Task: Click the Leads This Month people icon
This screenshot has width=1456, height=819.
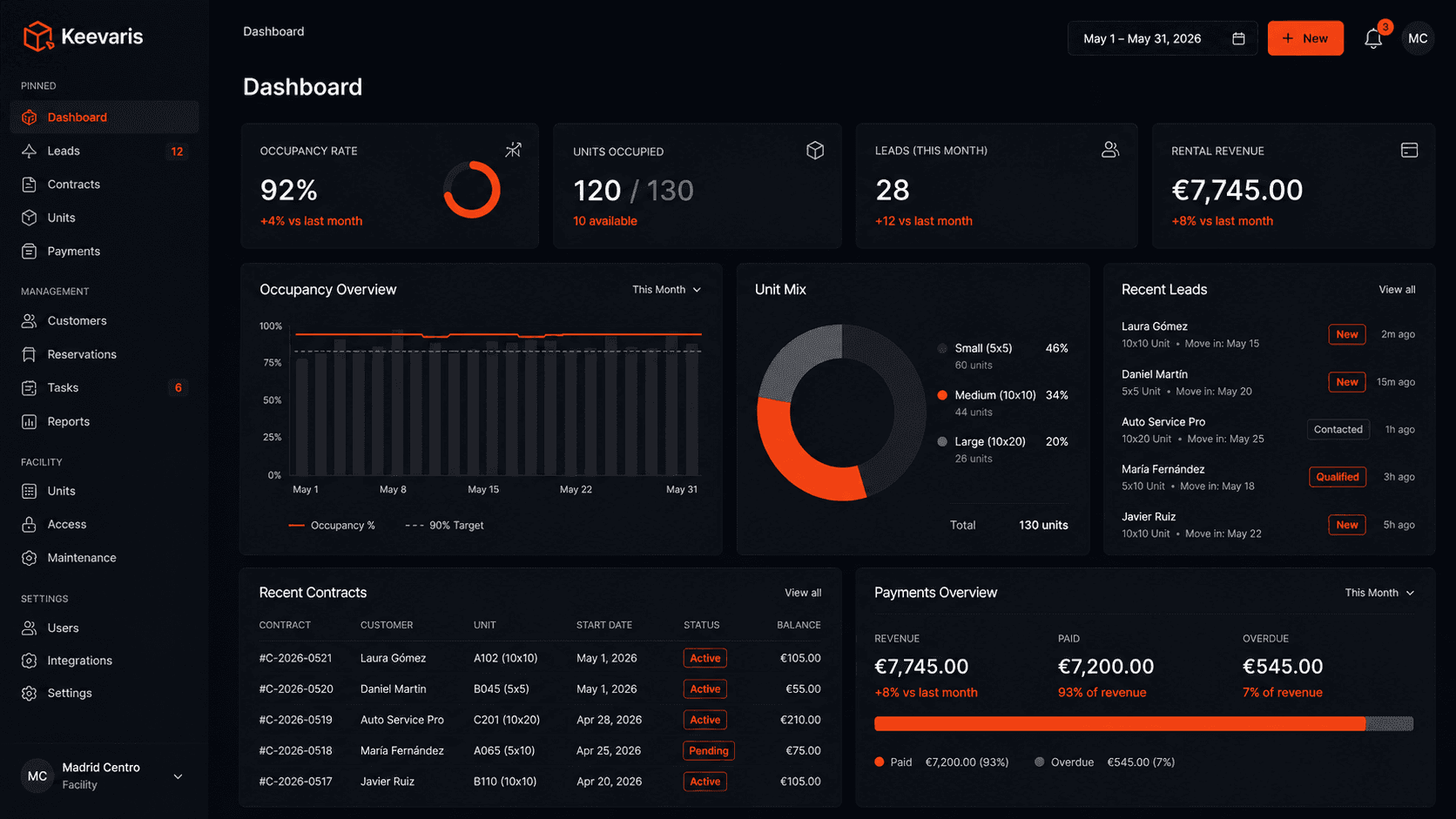Action: coord(1110,150)
